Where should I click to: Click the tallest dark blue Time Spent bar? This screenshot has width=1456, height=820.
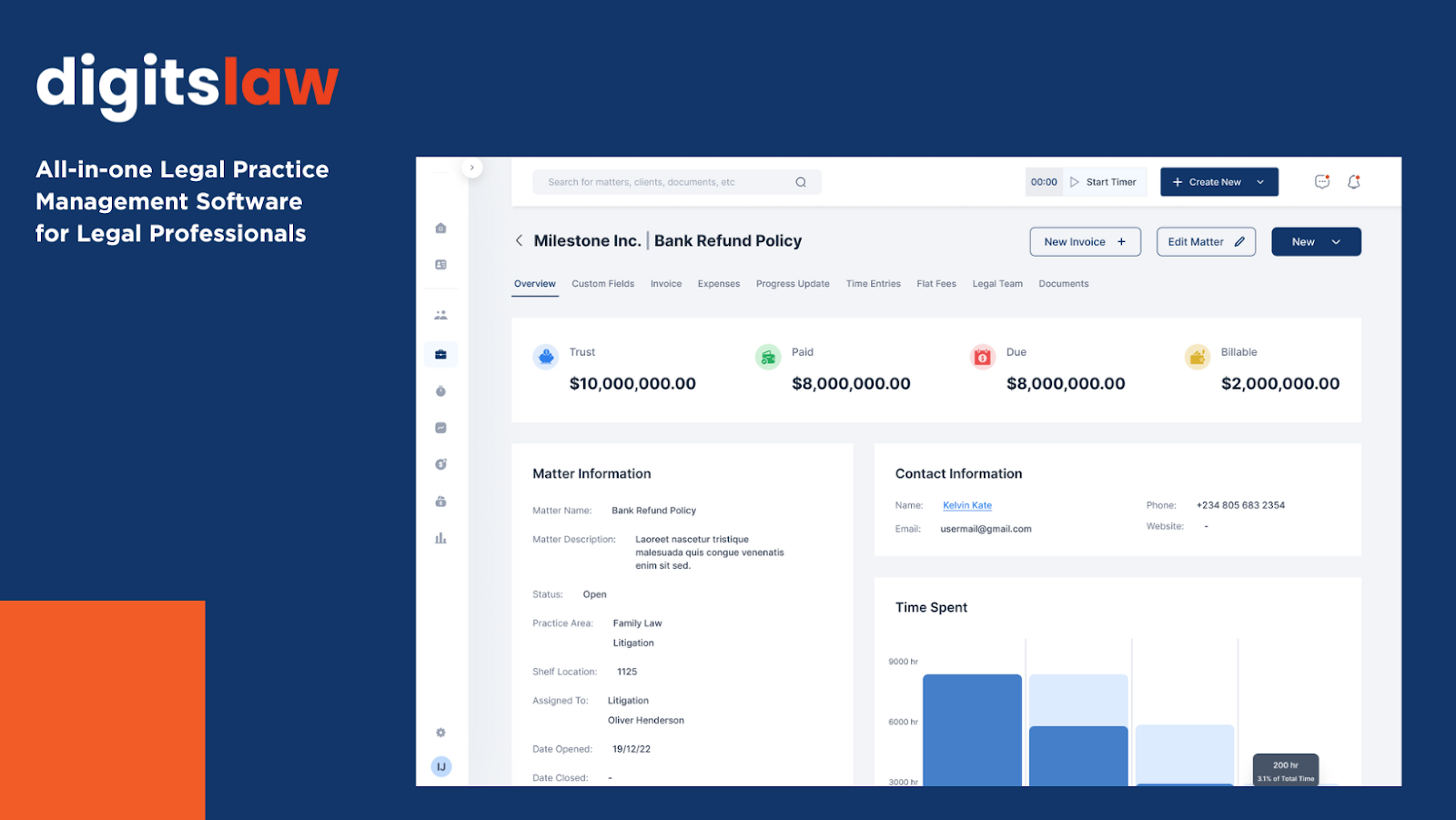click(x=972, y=730)
